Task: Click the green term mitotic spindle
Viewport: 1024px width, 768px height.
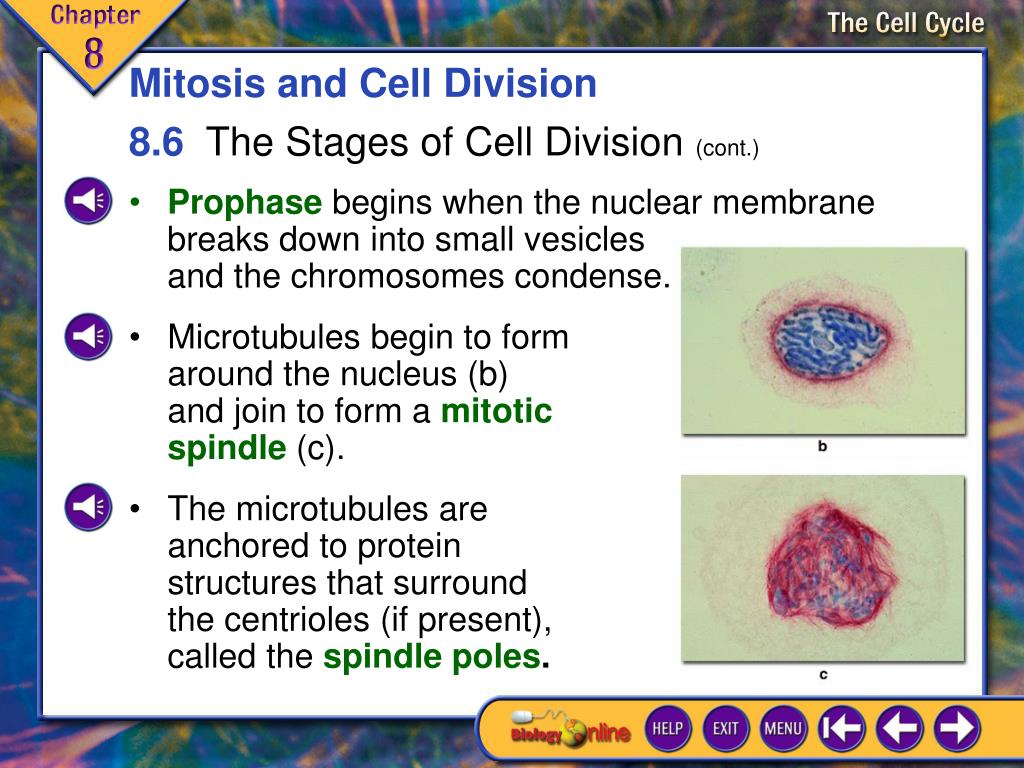Action: (360, 429)
